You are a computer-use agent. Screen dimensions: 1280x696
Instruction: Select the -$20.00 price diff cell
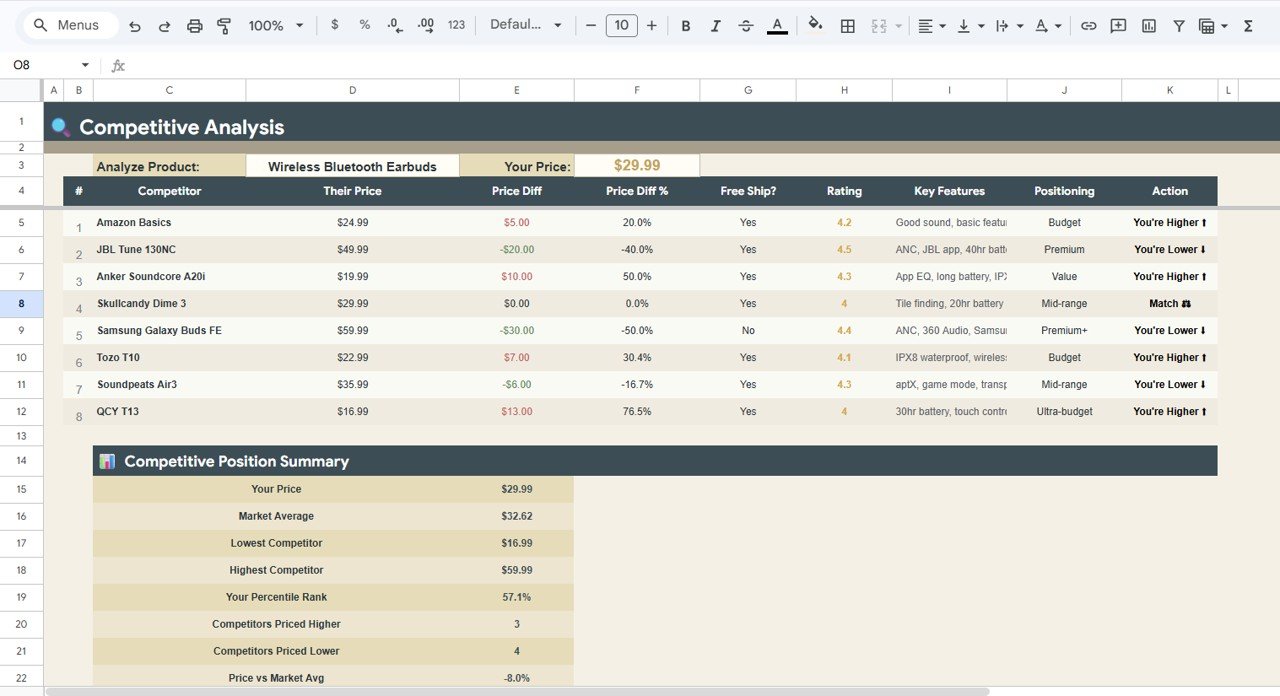(x=517, y=249)
